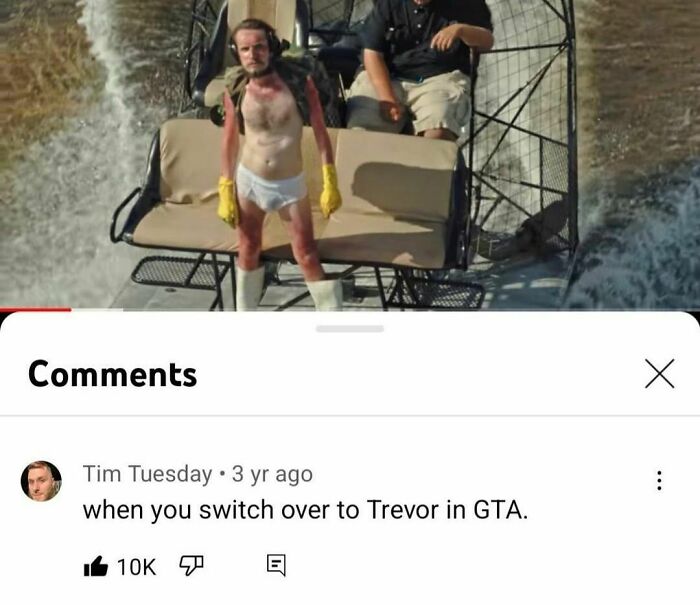Open replies using the reply icon

276,566
